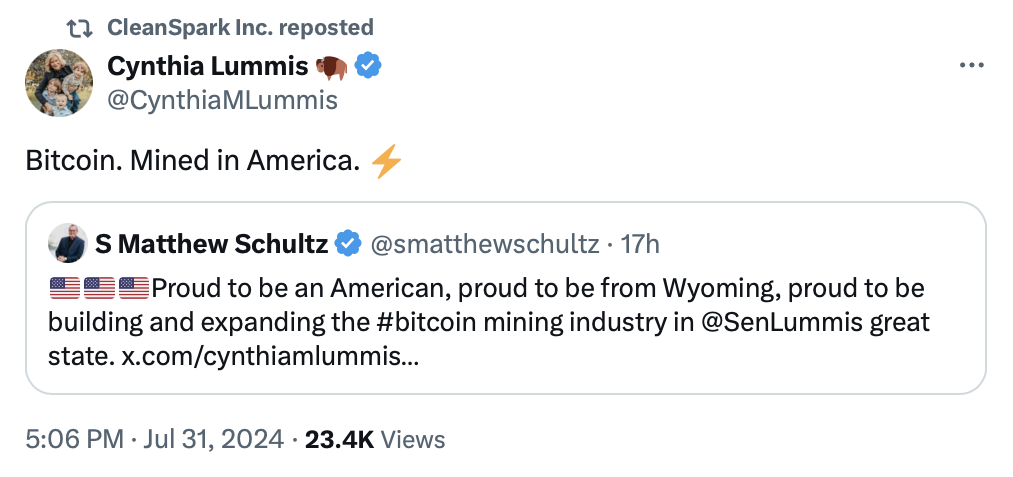The height and width of the screenshot is (477, 1013).
Task: Click Cynthia Lummis's blue verified badge
Action: tap(367, 67)
